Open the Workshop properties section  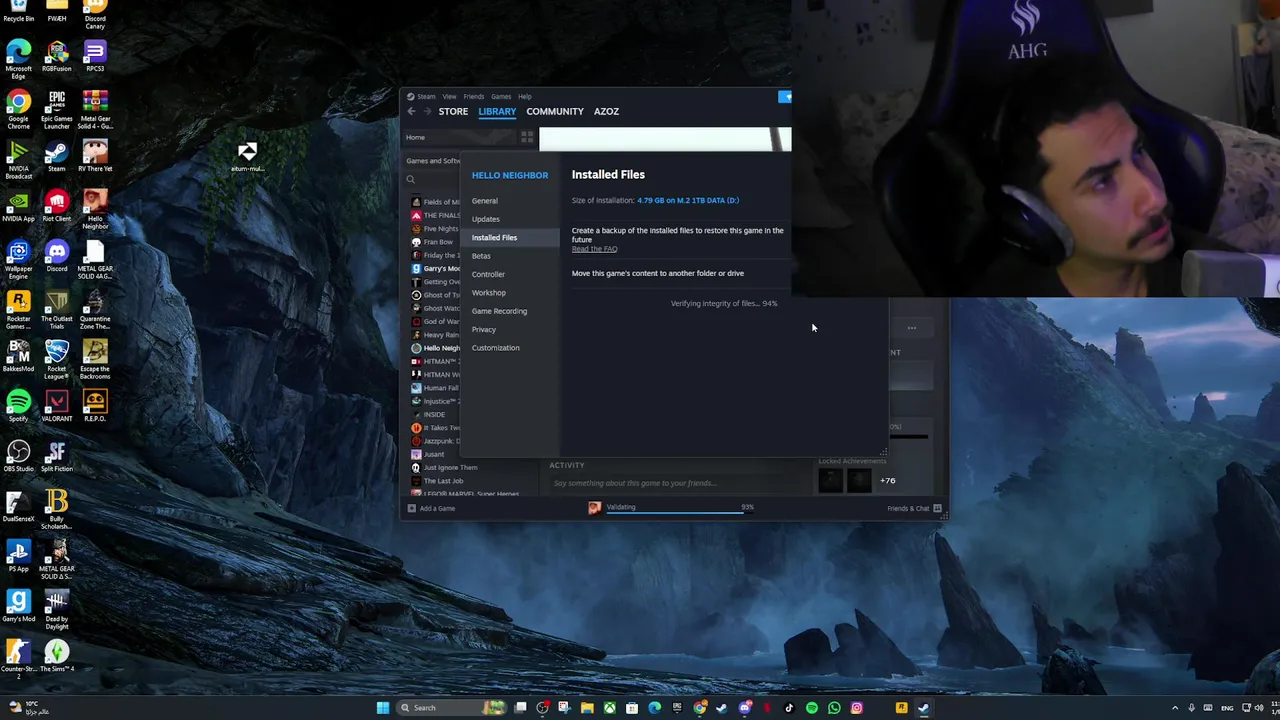pyautogui.click(x=489, y=293)
